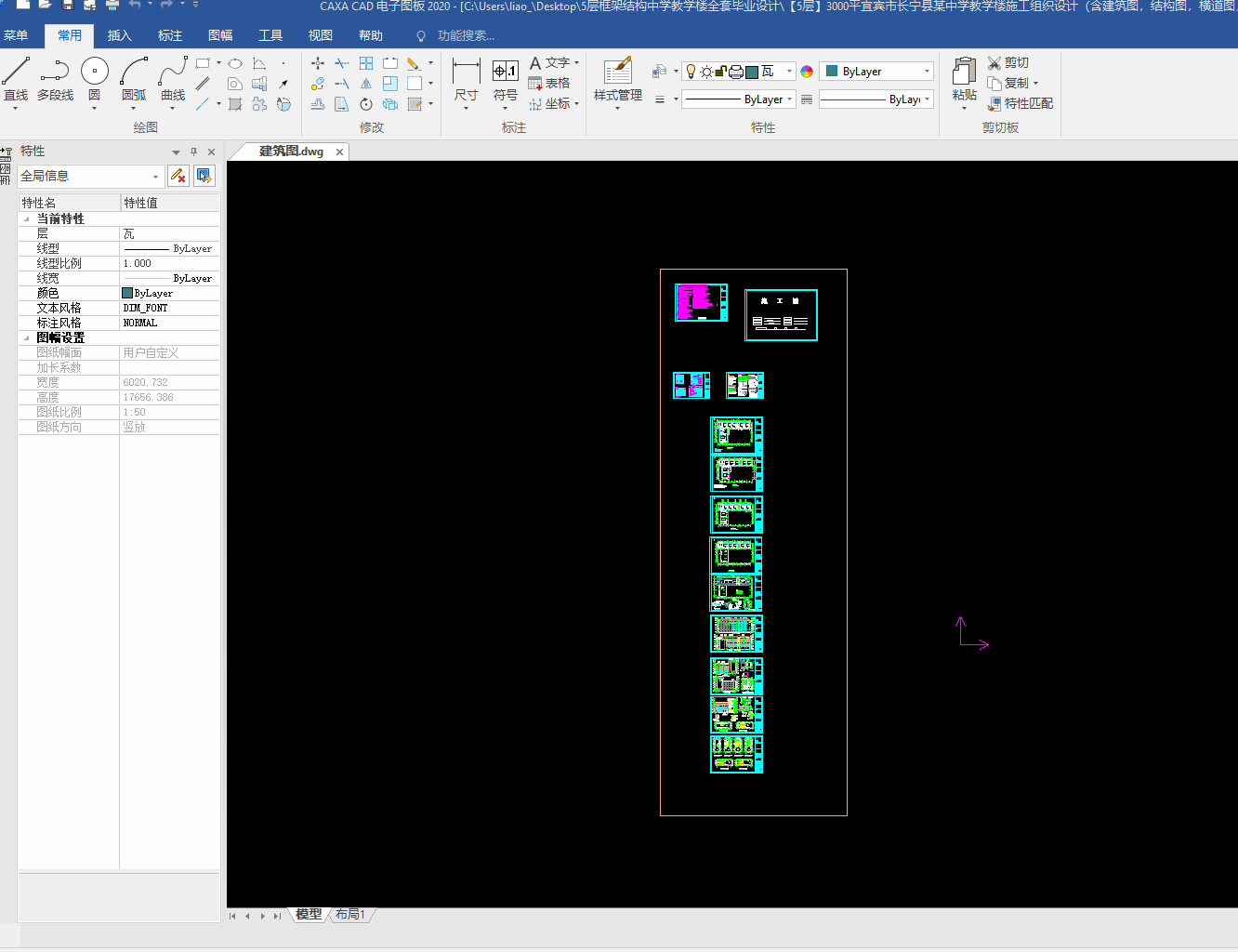The image size is (1238, 952).
Task: Open the layer dropdown showing 瓦
Action: (x=739, y=72)
